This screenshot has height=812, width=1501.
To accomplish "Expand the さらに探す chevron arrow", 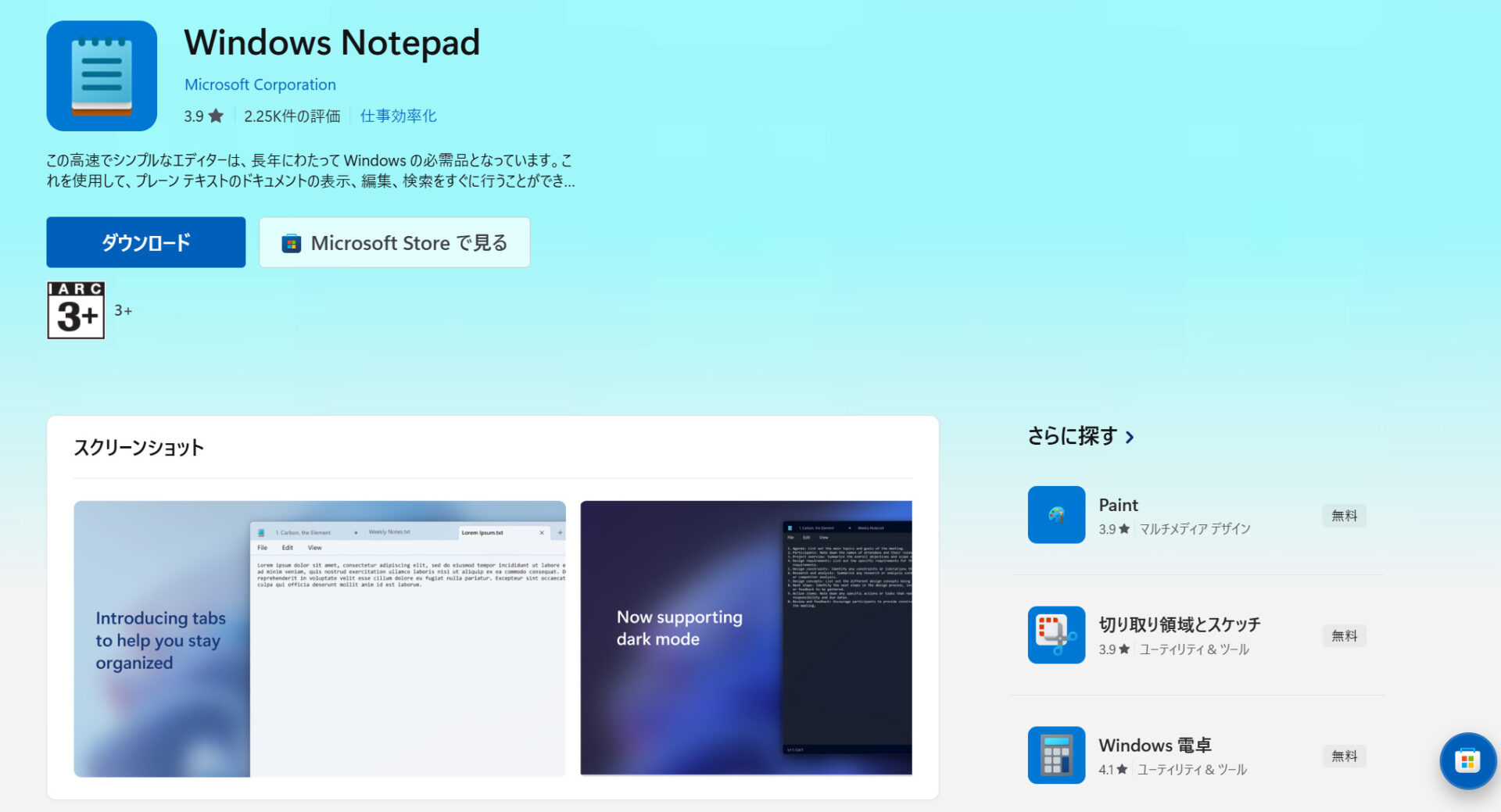I will click(x=1130, y=437).
